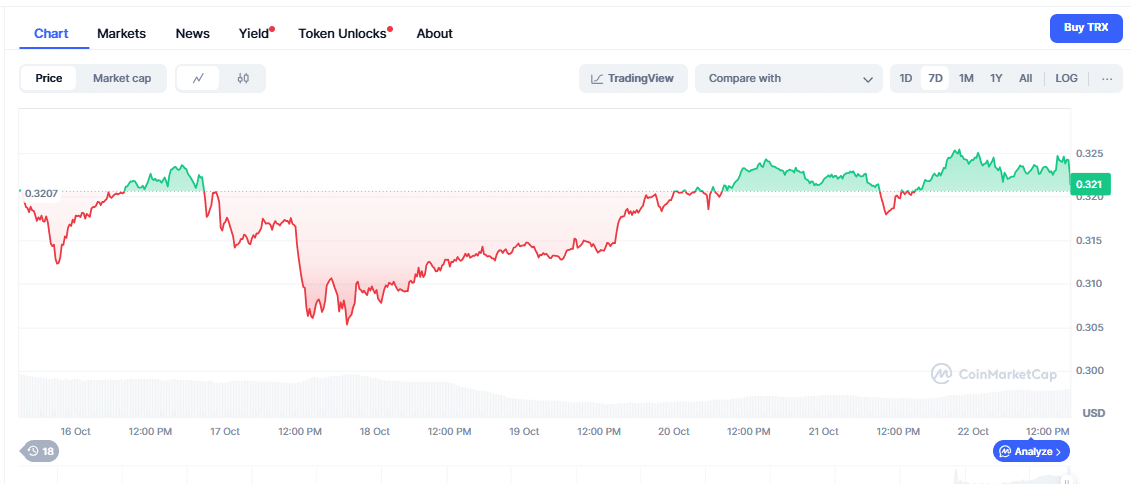Image resolution: width=1131 pixels, height=484 pixels.
Task: Expand the Compare with dropdown
Action: 789,78
